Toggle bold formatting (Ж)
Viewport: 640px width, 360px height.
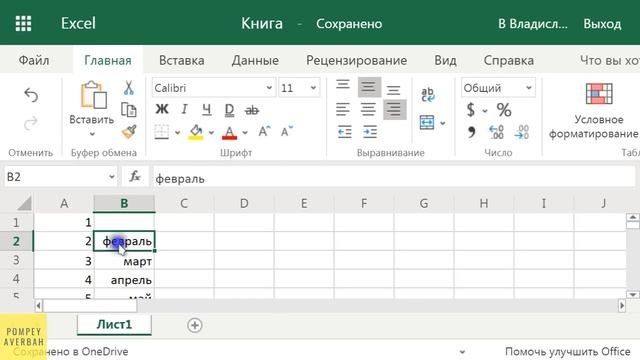click(162, 109)
